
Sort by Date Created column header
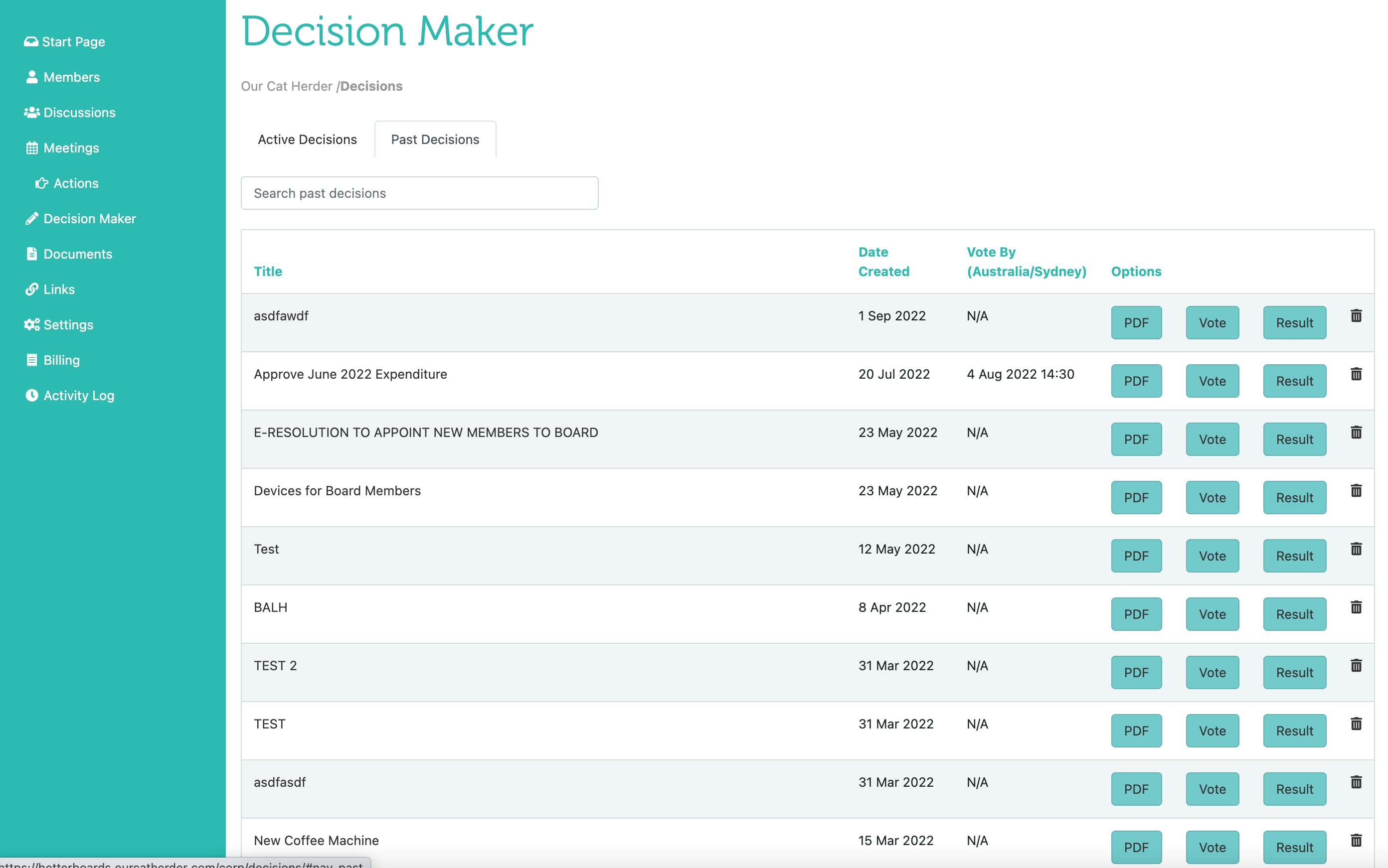tap(883, 262)
